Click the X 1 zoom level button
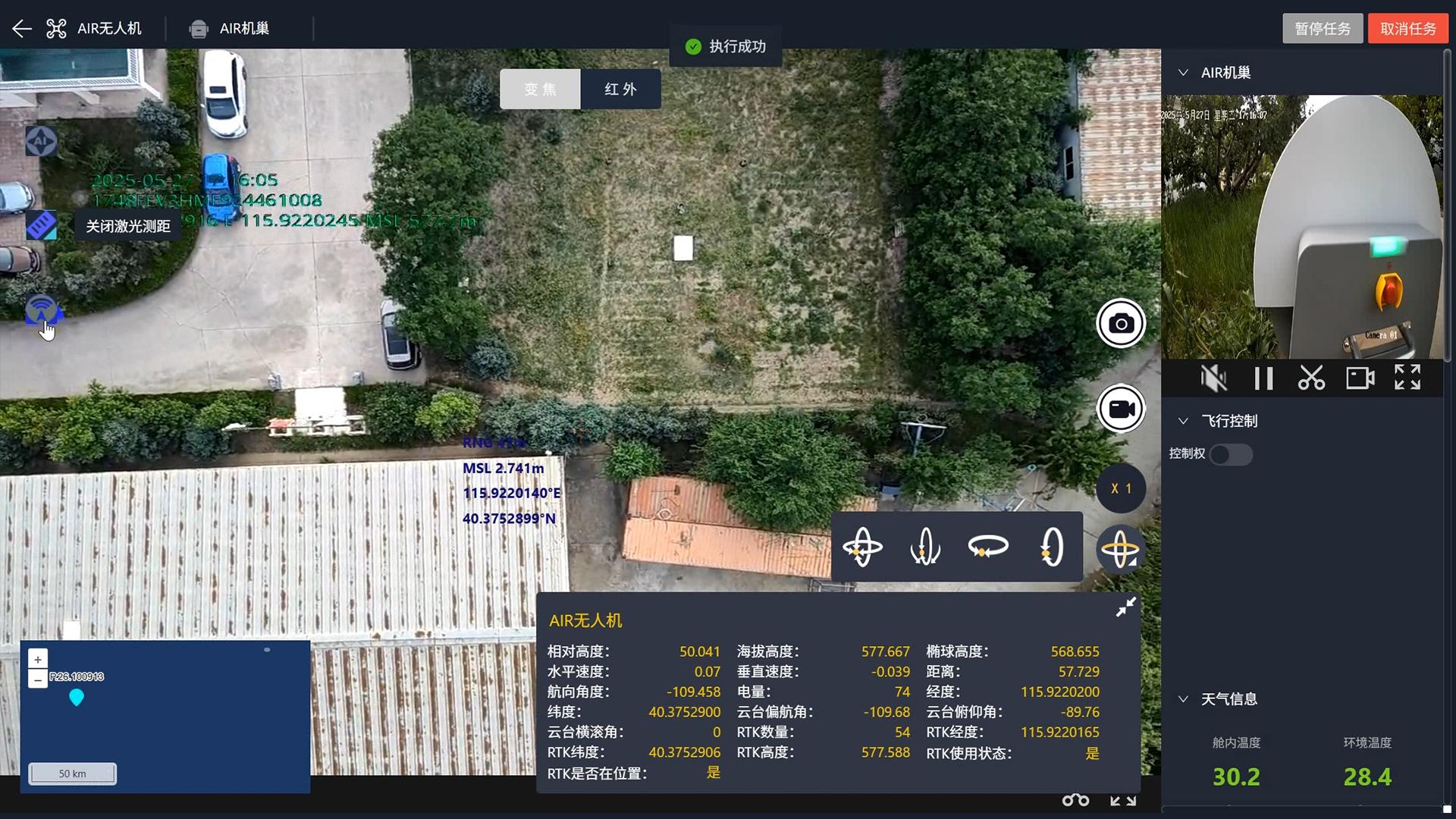 (x=1121, y=488)
